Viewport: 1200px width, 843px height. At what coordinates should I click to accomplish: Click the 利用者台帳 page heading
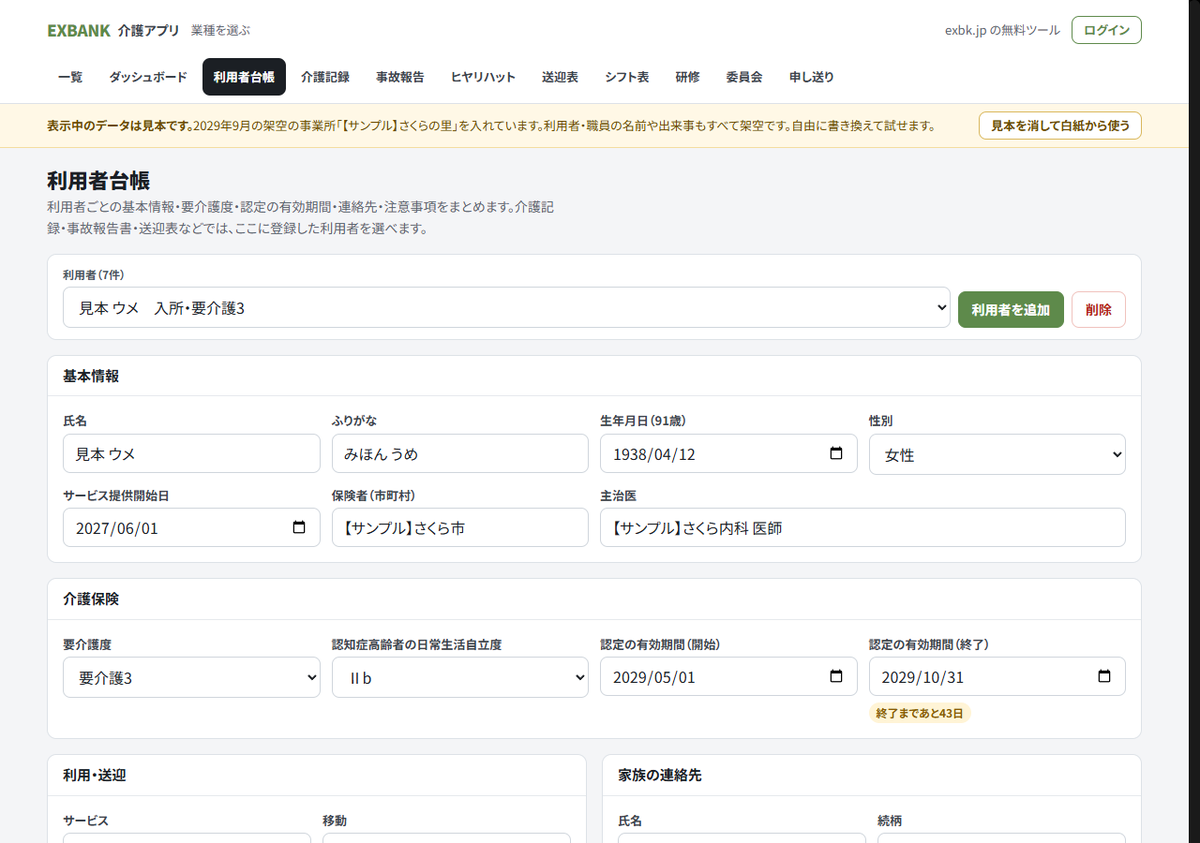coord(98,181)
